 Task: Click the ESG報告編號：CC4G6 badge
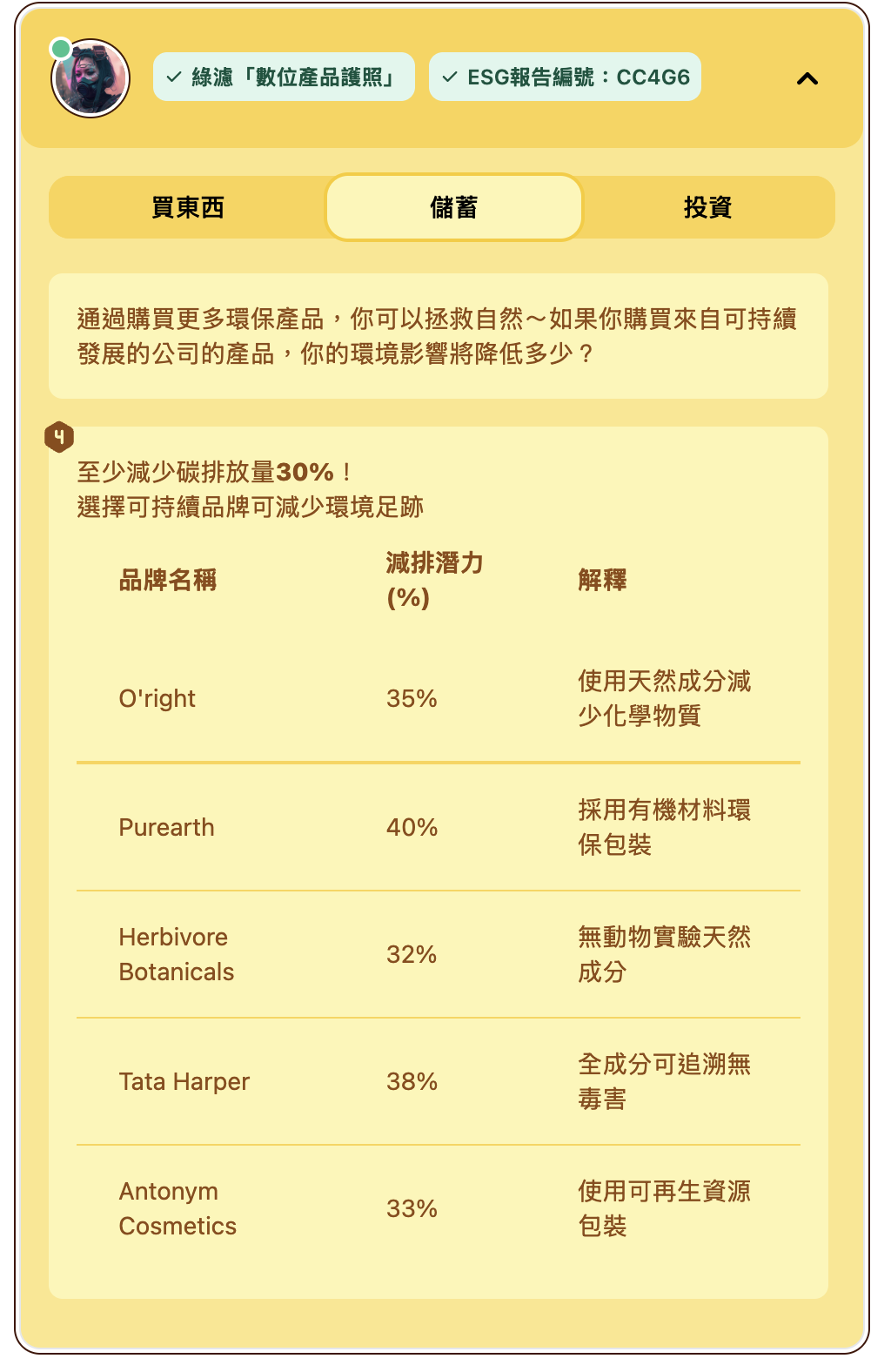point(565,77)
